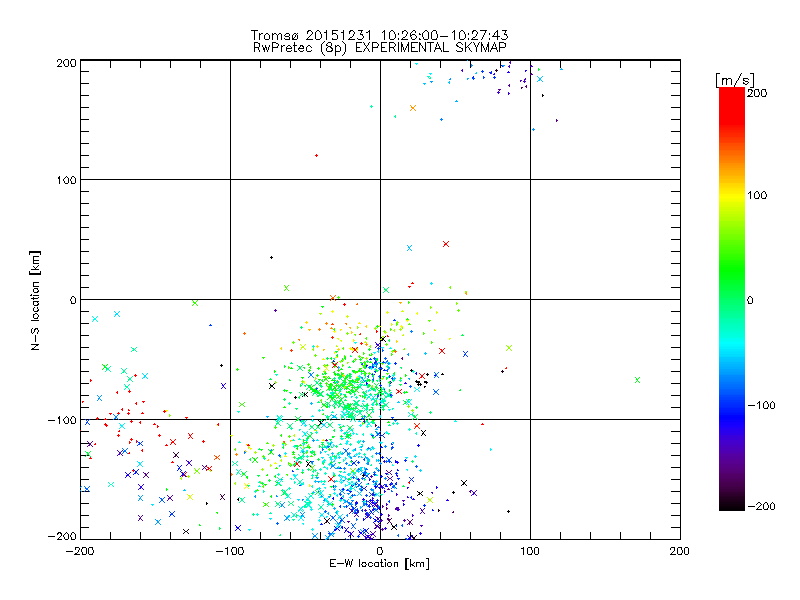This screenshot has width=800, height=600.
Task: Click the x-axis tick label '100'
Action: click(x=530, y=551)
